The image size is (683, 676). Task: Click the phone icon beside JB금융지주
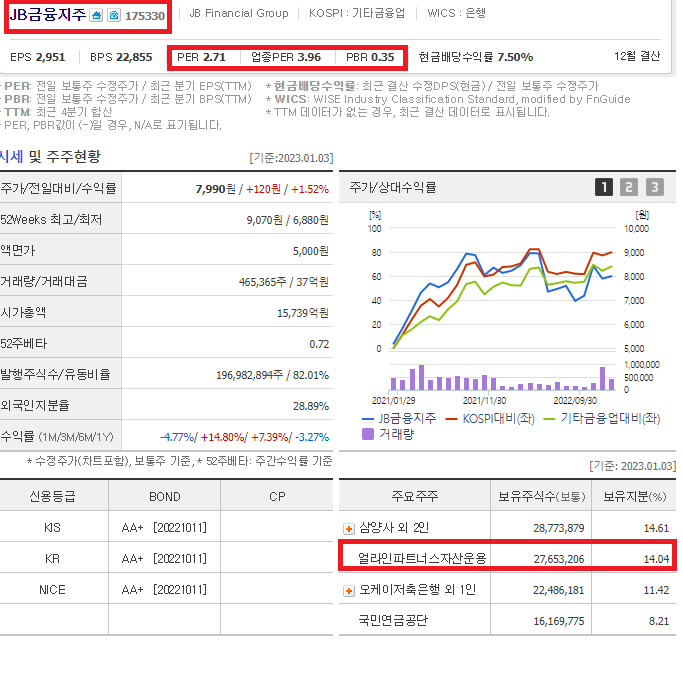114,16
